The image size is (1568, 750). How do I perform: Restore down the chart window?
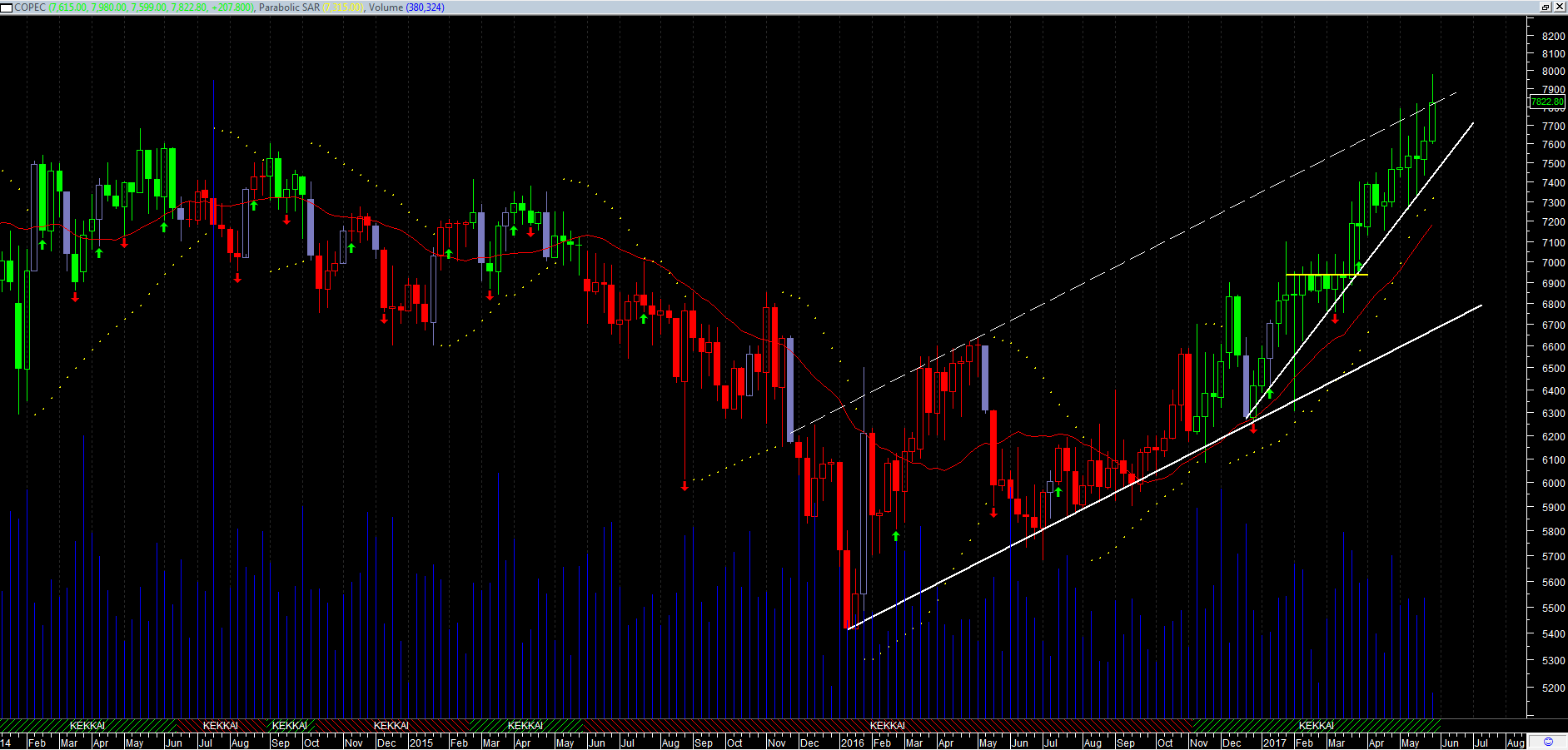coord(1545,7)
